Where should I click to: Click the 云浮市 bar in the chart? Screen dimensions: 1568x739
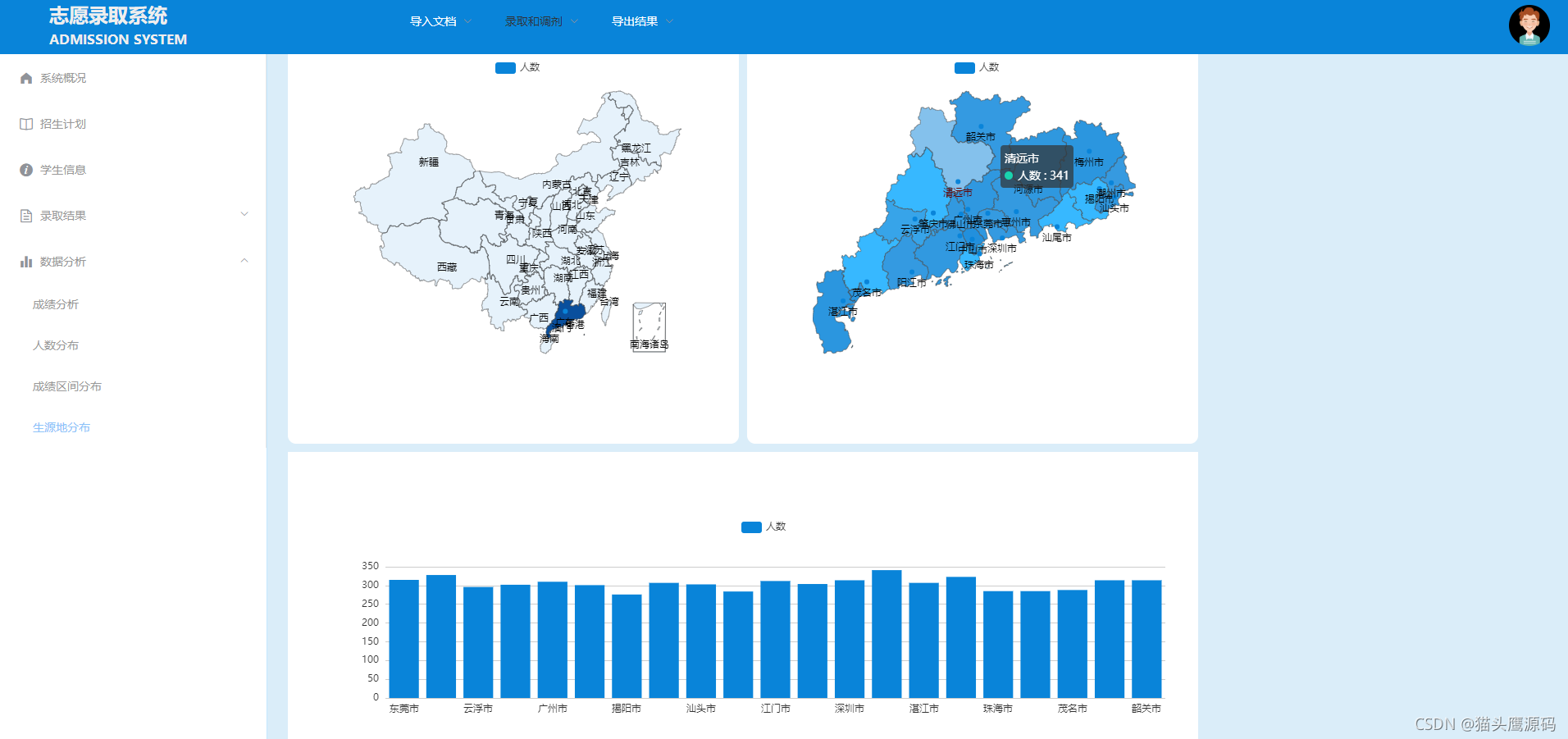(x=478, y=642)
